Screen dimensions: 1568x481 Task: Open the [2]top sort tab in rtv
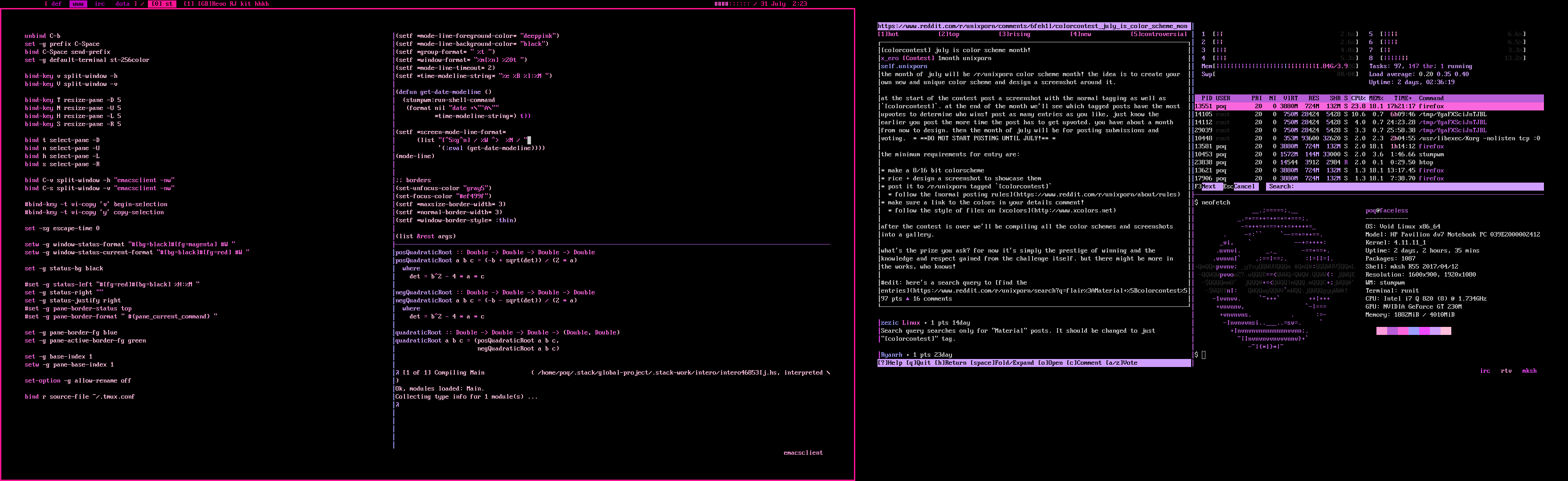tap(948, 35)
